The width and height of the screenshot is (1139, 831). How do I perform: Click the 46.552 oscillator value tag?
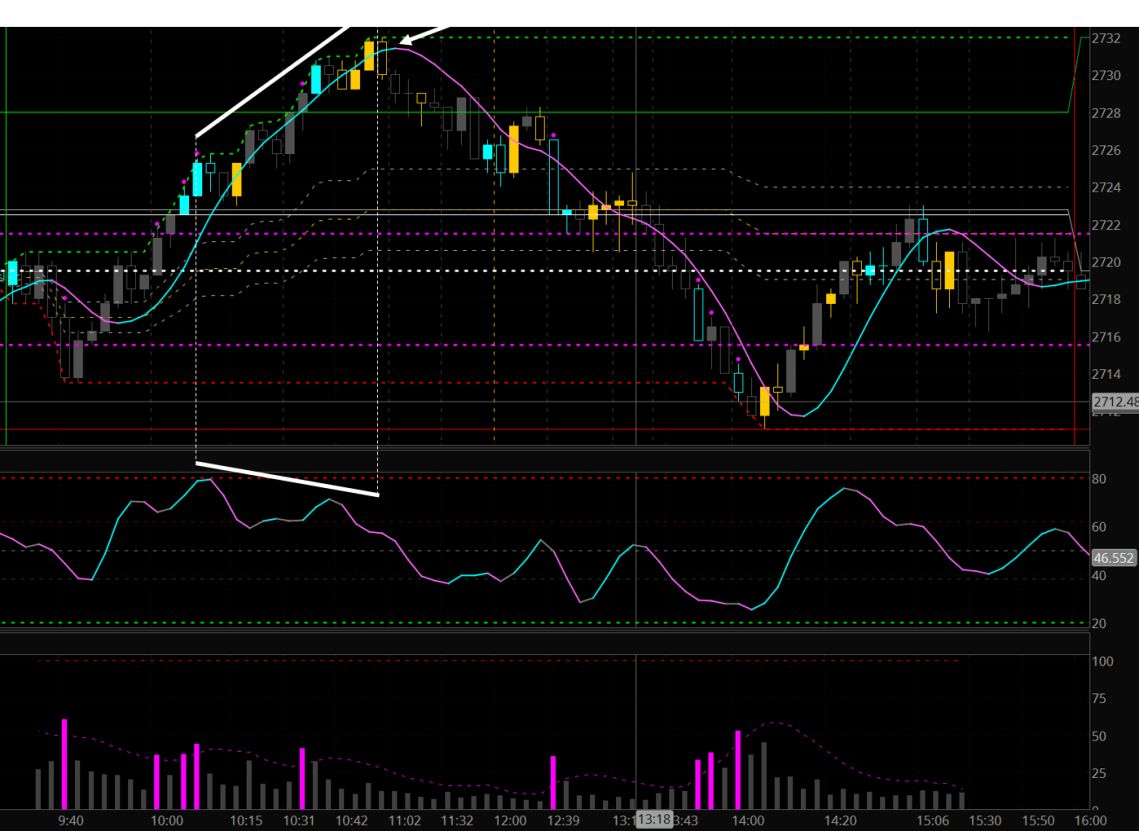click(x=1113, y=559)
